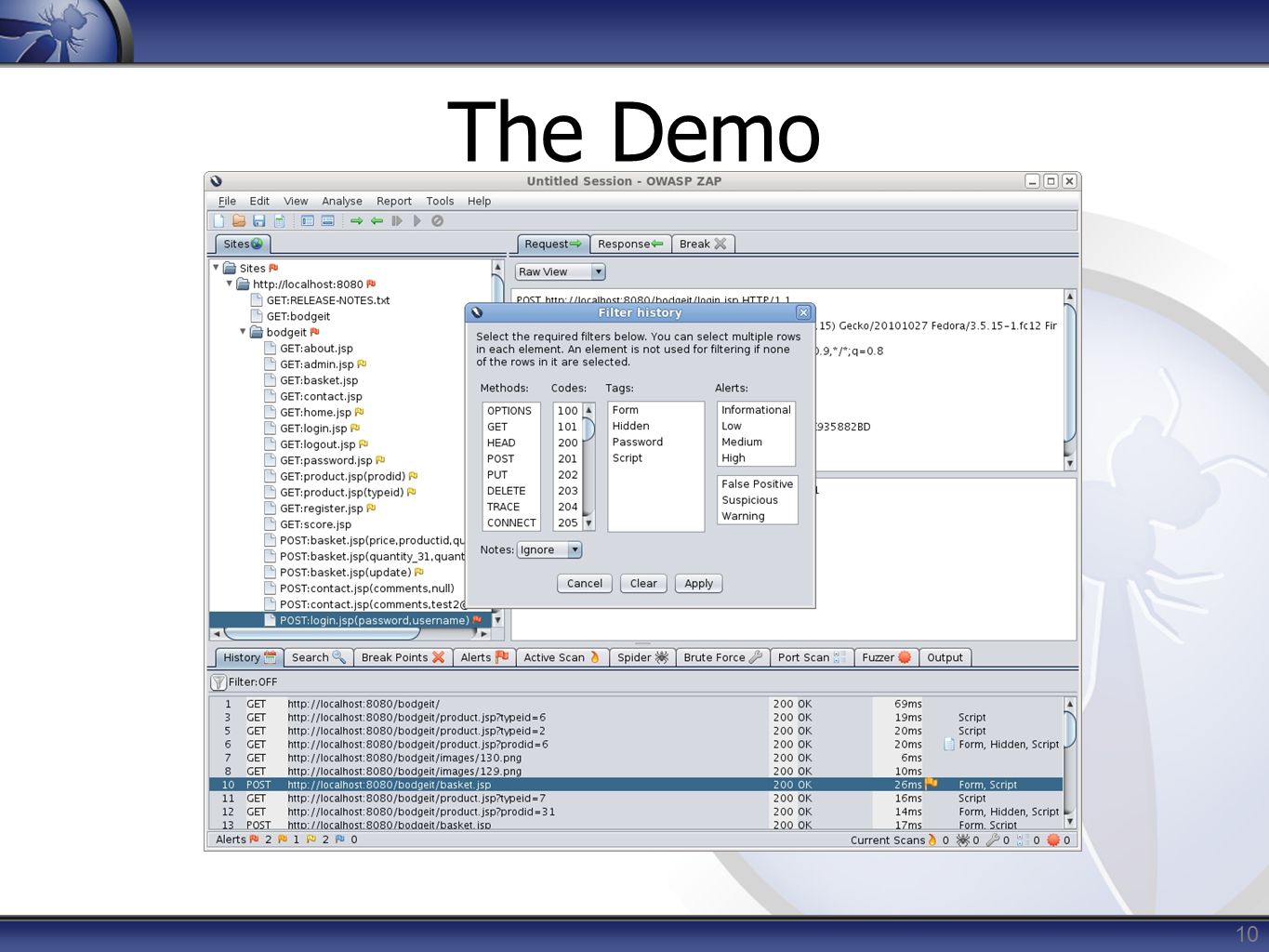Viewport: 1269px width, 952px height.
Task: Click the Codes list vertical scrollbar thumb
Action: (588, 430)
